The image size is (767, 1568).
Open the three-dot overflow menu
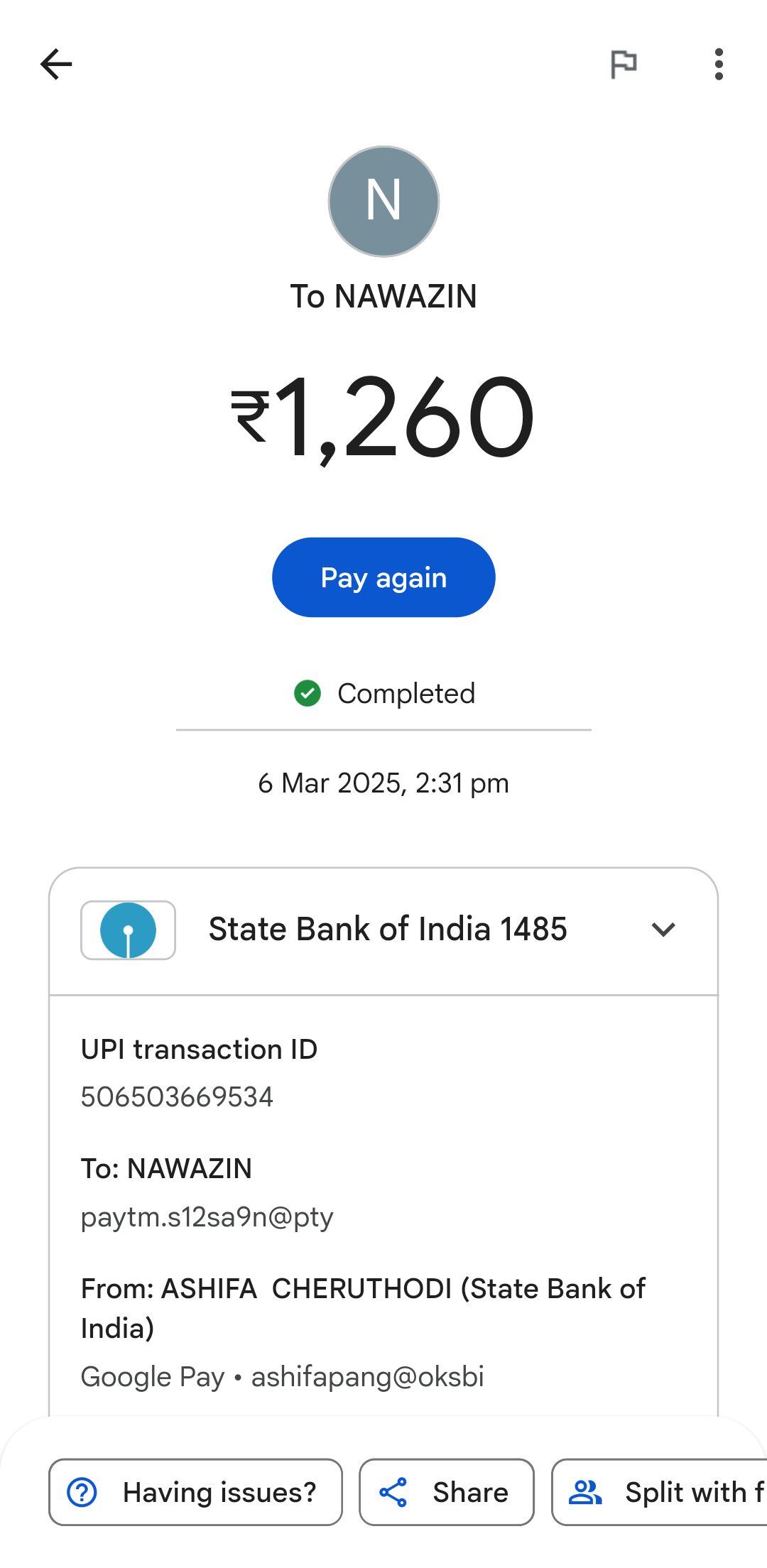[x=719, y=65]
